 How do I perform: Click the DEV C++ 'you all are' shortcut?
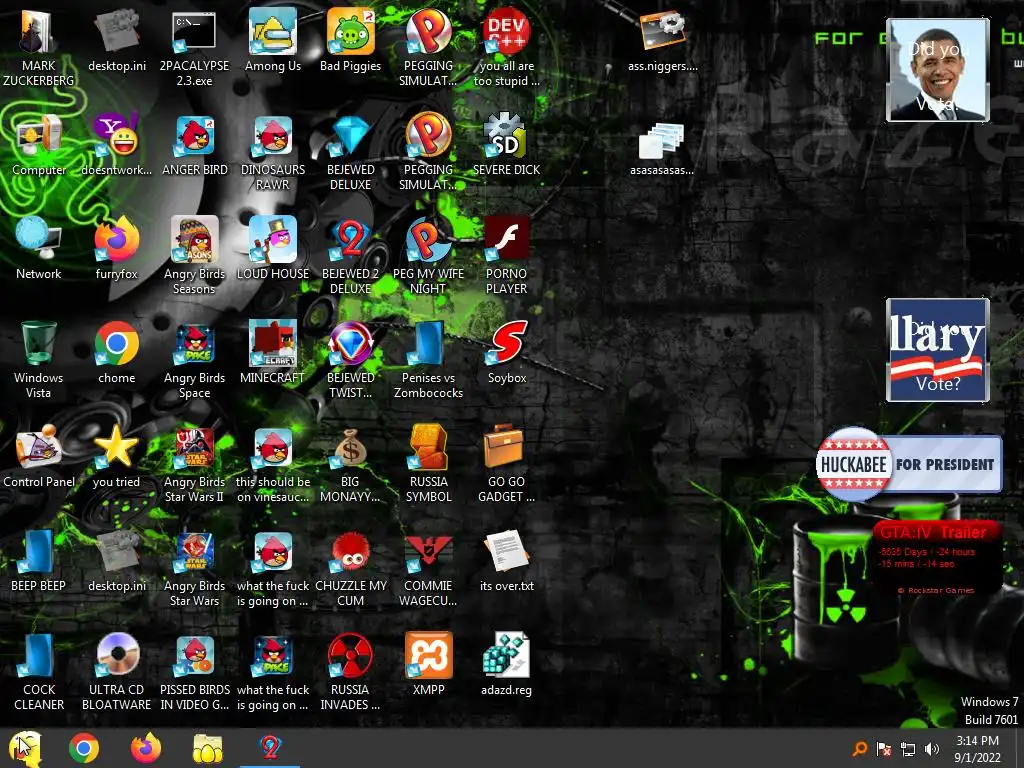(x=507, y=46)
